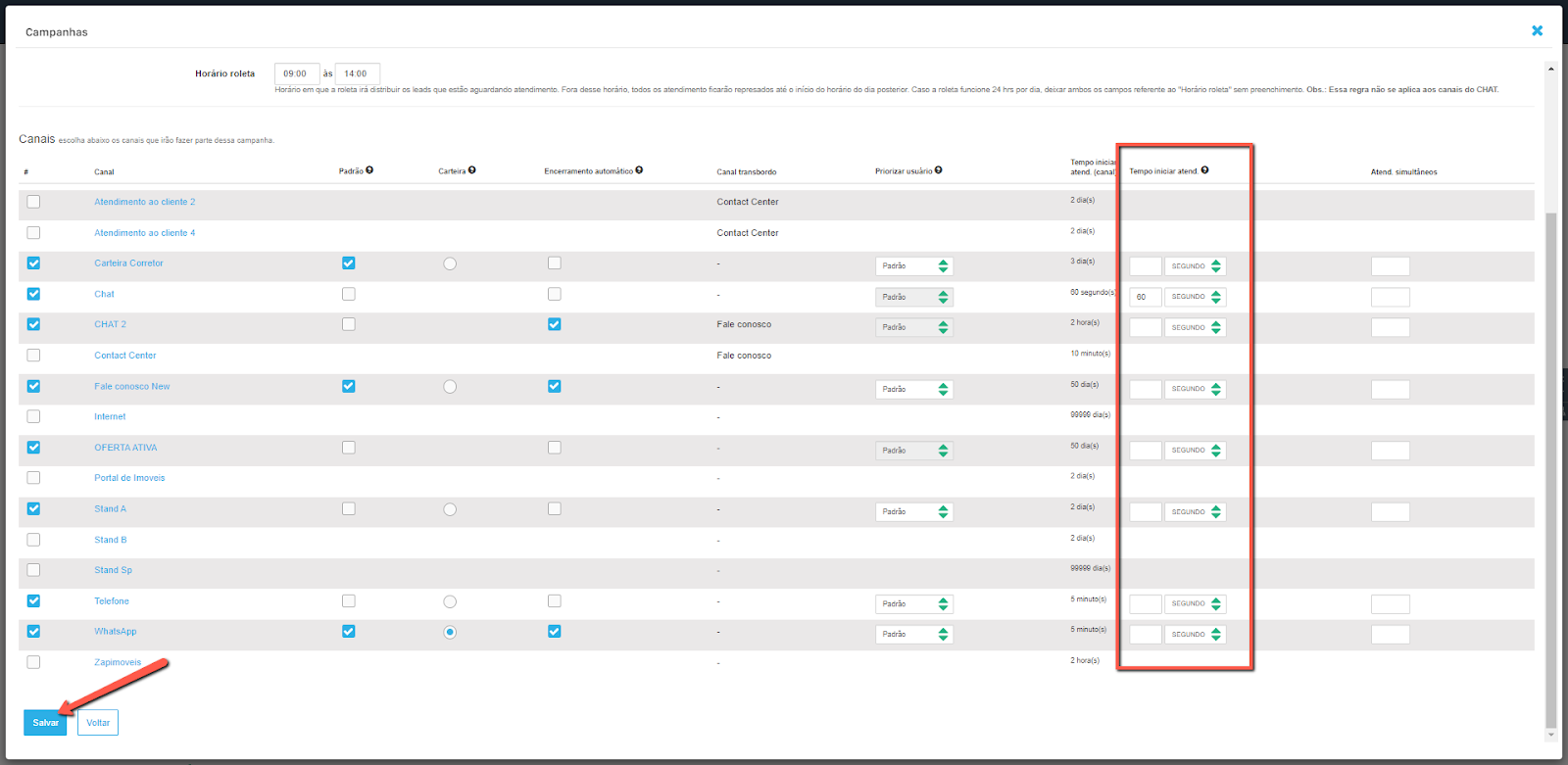Click the help icon next to Carteira header

472,170
